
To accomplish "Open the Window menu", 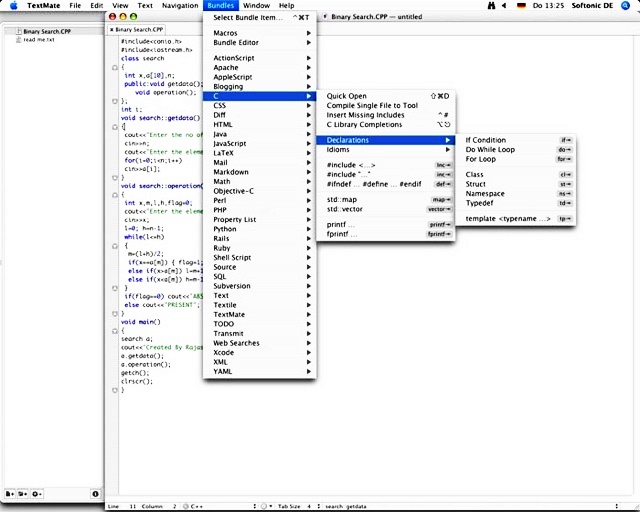I will point(256,5).
